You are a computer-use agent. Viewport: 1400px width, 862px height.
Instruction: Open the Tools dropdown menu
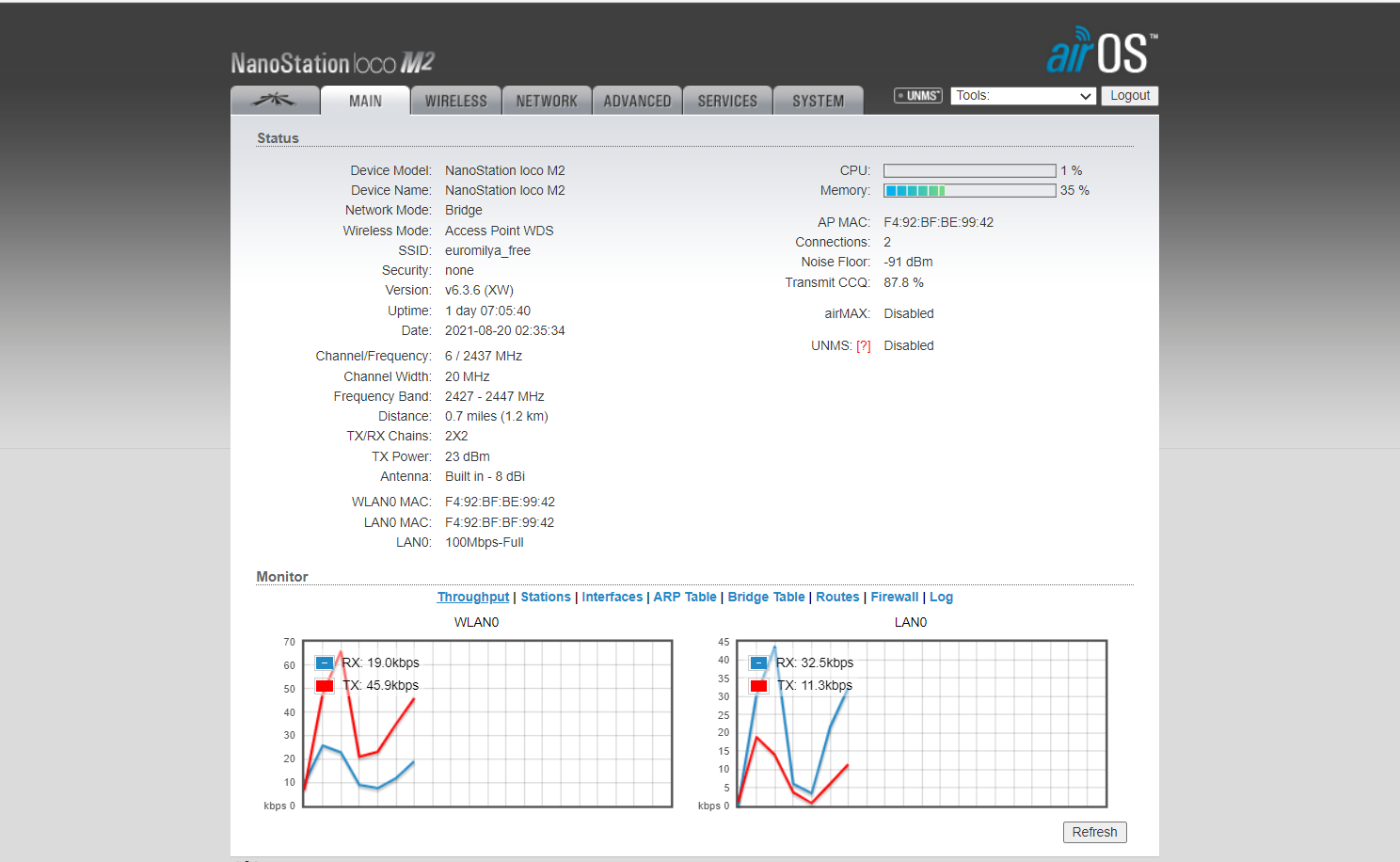(1023, 96)
